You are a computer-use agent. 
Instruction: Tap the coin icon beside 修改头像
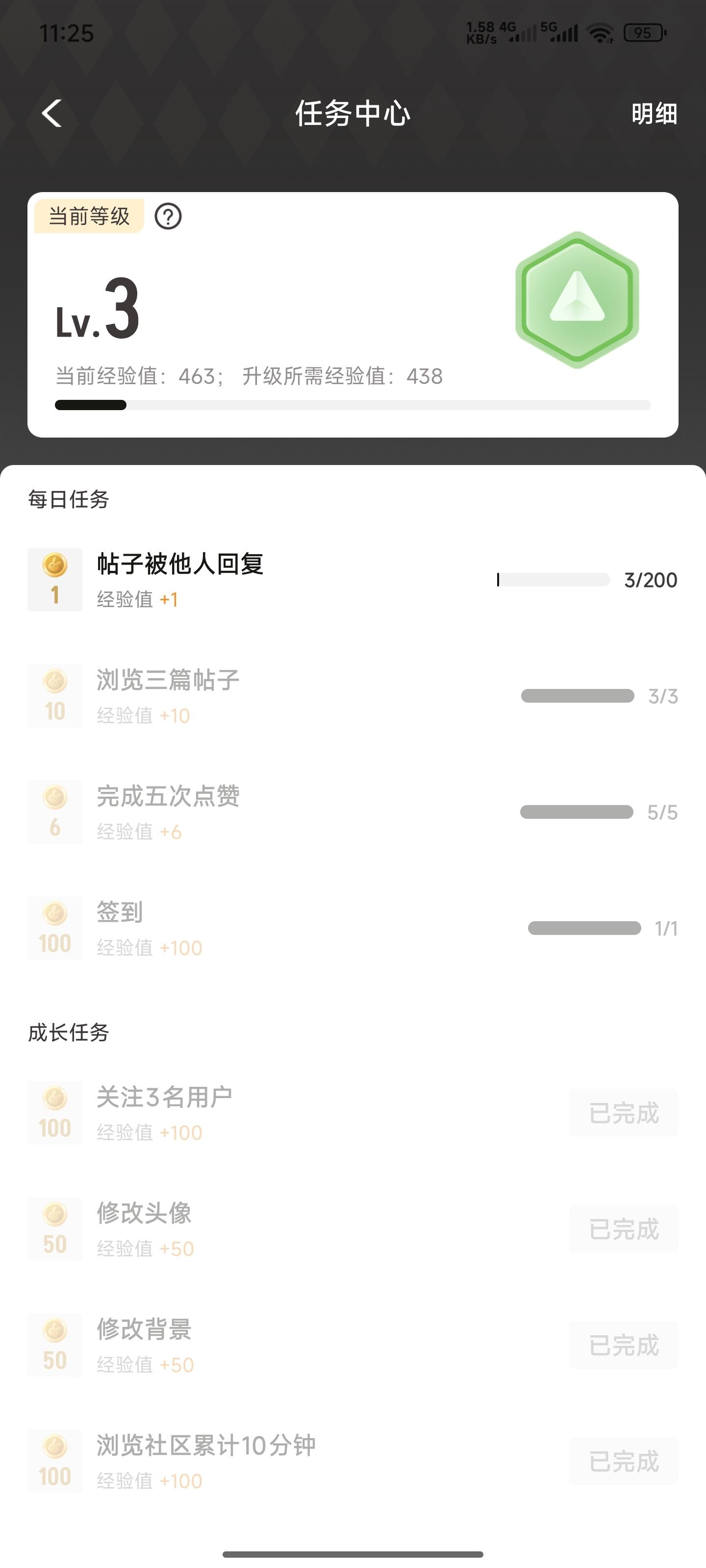pyautogui.click(x=55, y=1228)
